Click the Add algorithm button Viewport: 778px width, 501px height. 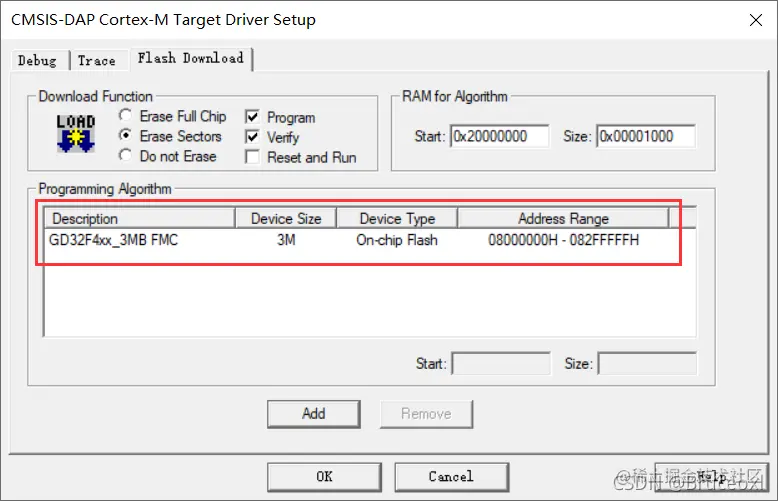click(314, 414)
